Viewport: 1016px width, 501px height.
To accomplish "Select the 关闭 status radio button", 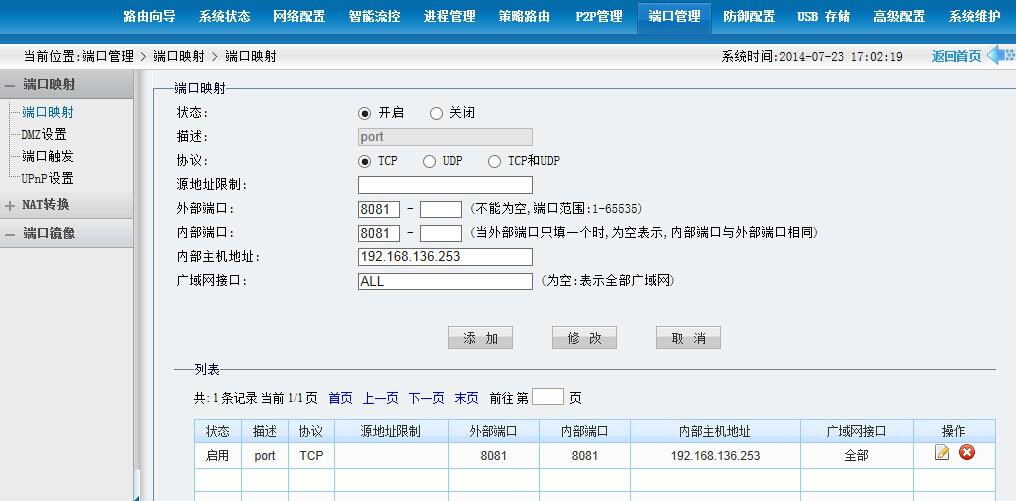I will 436,113.
